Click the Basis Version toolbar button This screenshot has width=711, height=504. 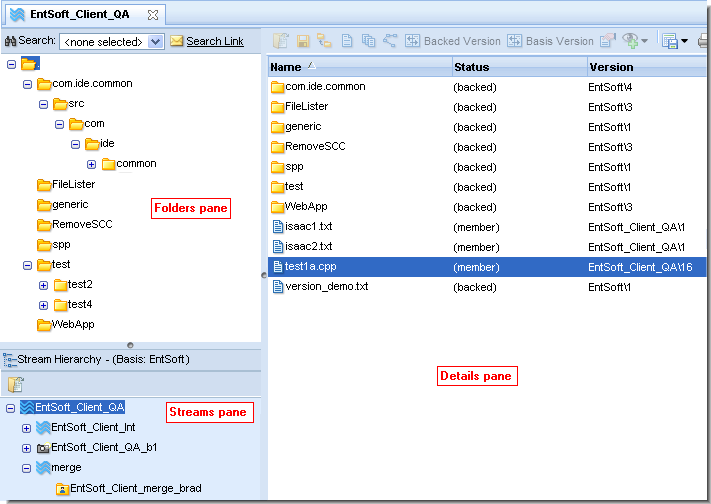(550, 41)
